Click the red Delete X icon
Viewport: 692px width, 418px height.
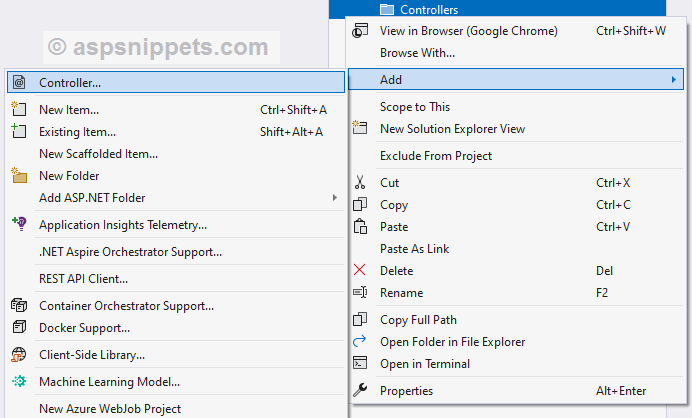pos(360,270)
